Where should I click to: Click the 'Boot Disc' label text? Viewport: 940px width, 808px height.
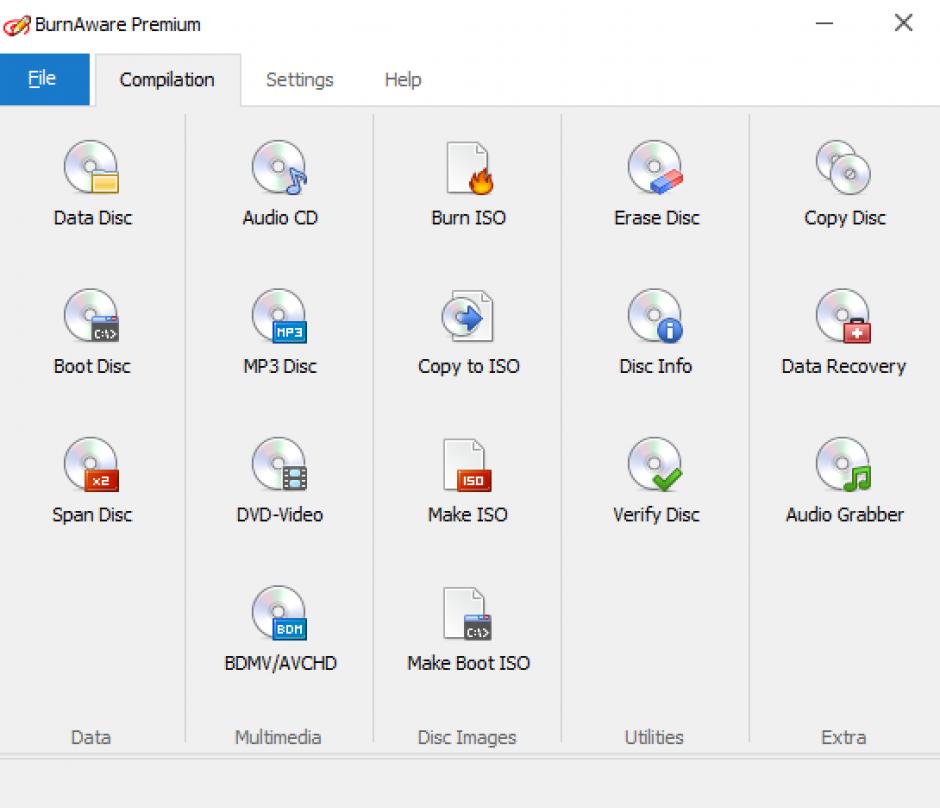pos(92,366)
